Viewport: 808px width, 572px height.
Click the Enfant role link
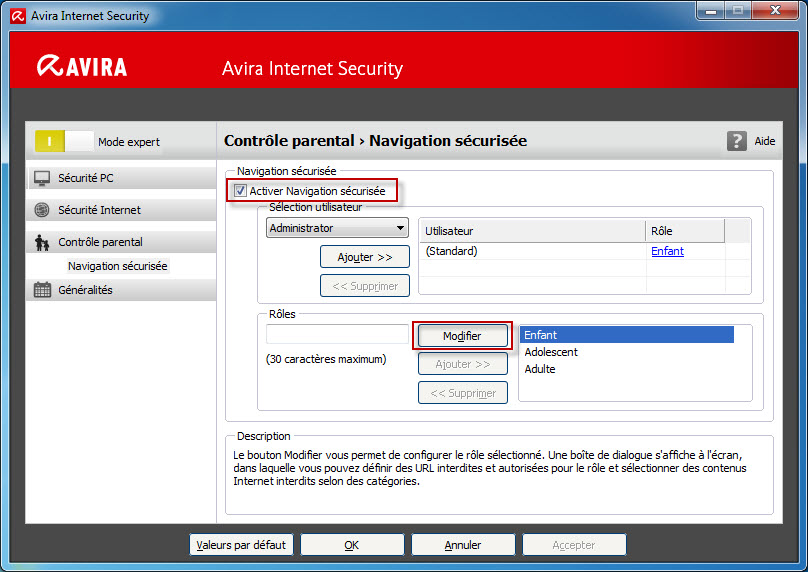[667, 251]
